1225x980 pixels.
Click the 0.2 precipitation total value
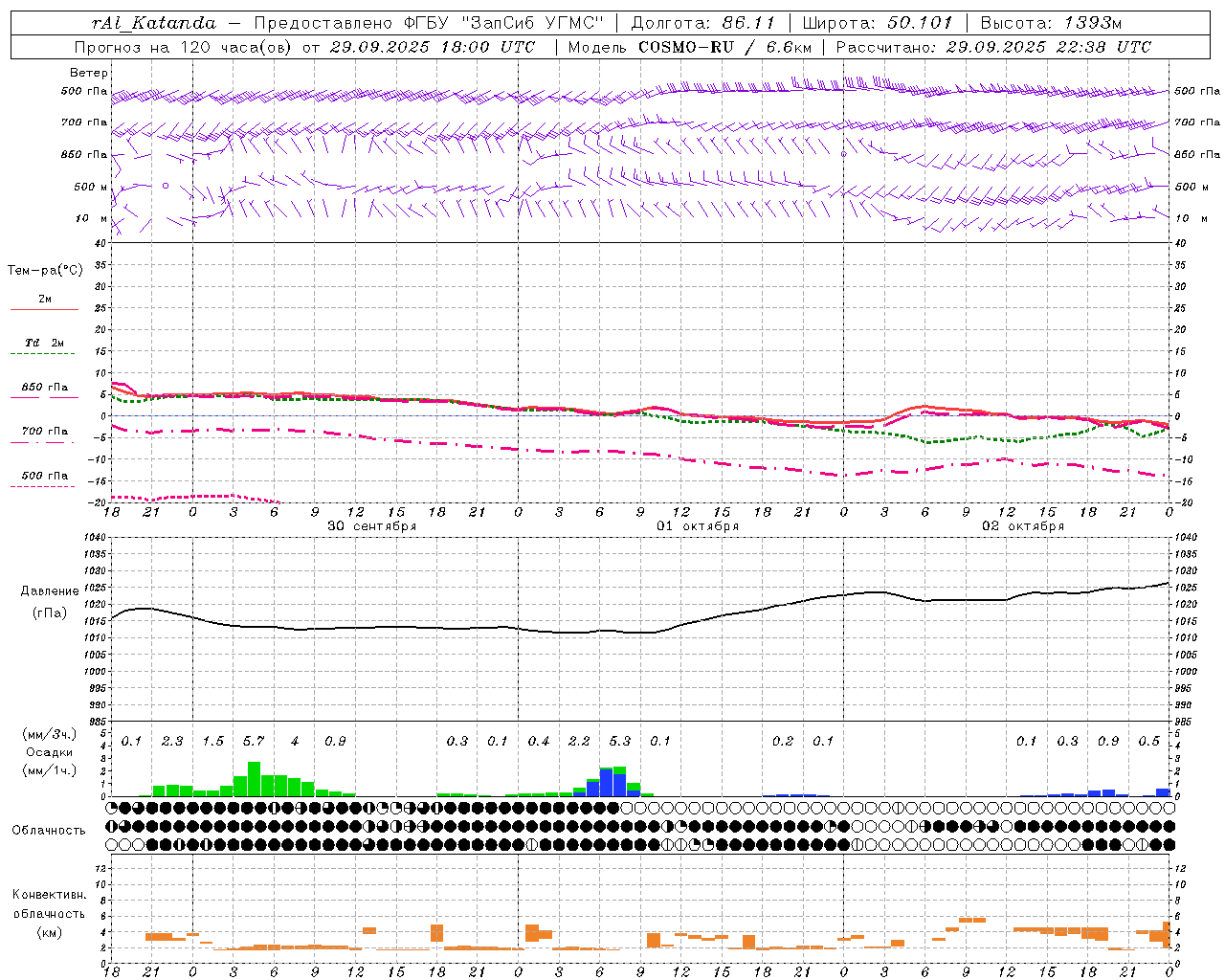(783, 741)
